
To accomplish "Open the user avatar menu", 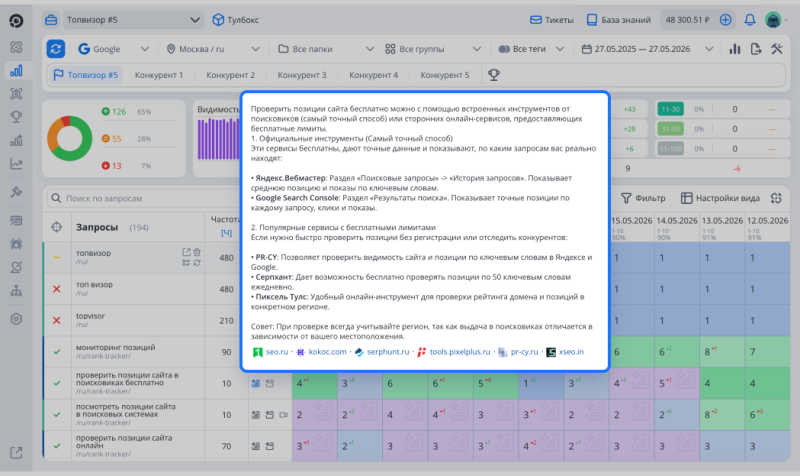I will pos(773,20).
